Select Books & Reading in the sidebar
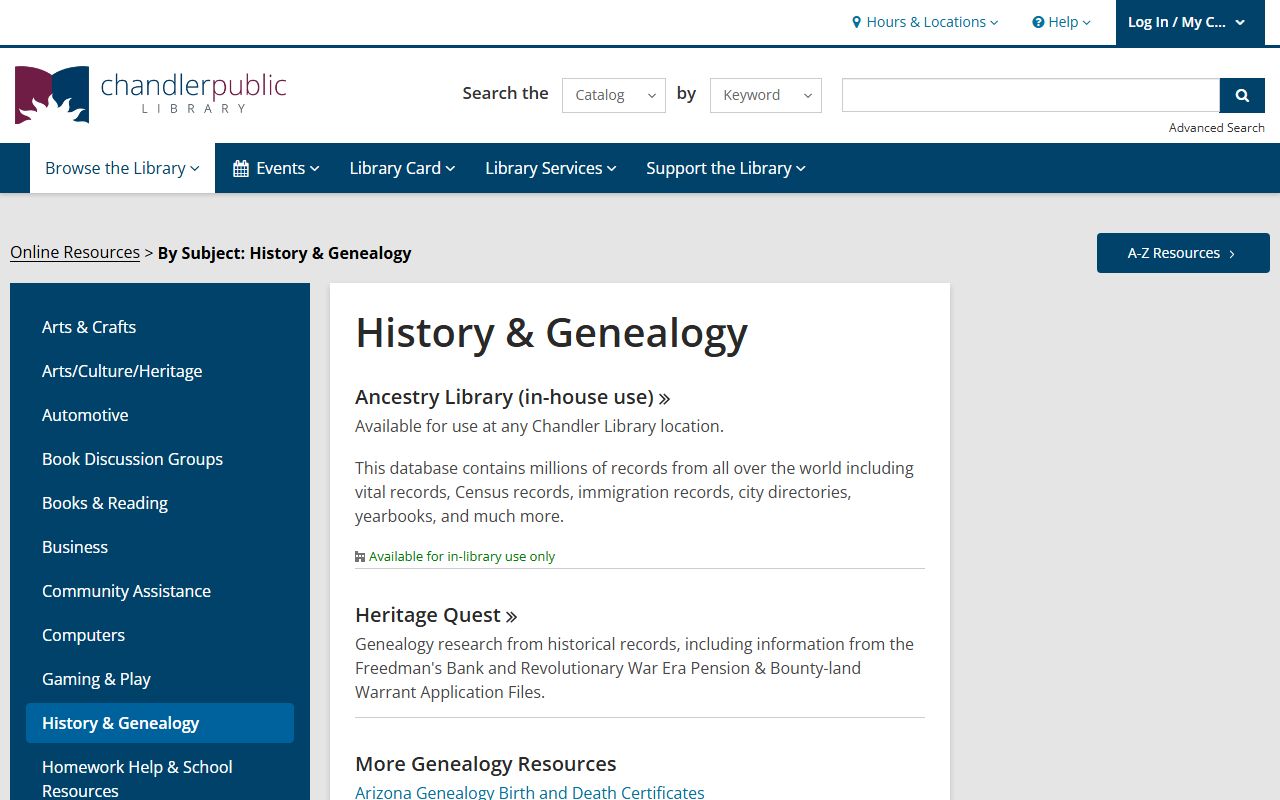Image resolution: width=1280 pixels, height=800 pixels. pos(160,503)
